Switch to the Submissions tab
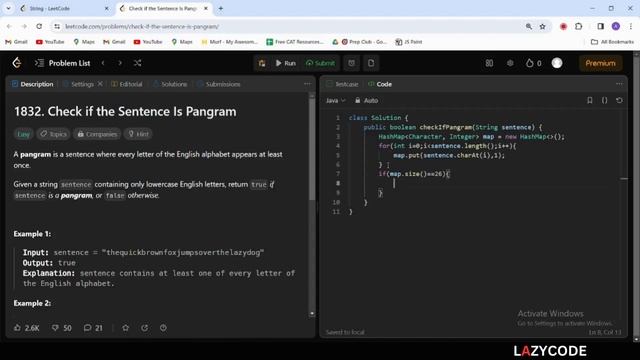Screen dimensions: 640x360 coord(219,84)
